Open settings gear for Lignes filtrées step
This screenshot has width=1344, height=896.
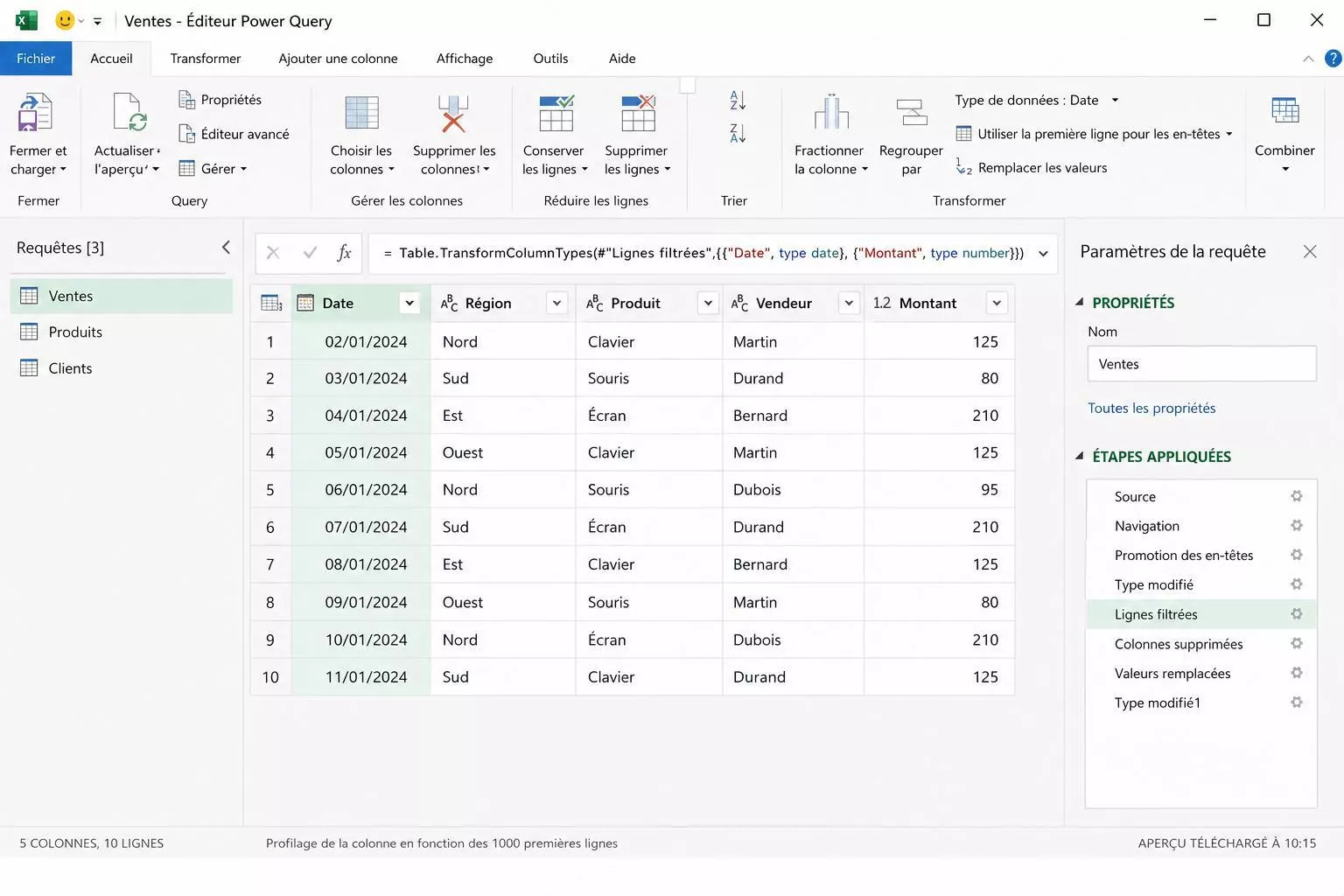pos(1297,614)
